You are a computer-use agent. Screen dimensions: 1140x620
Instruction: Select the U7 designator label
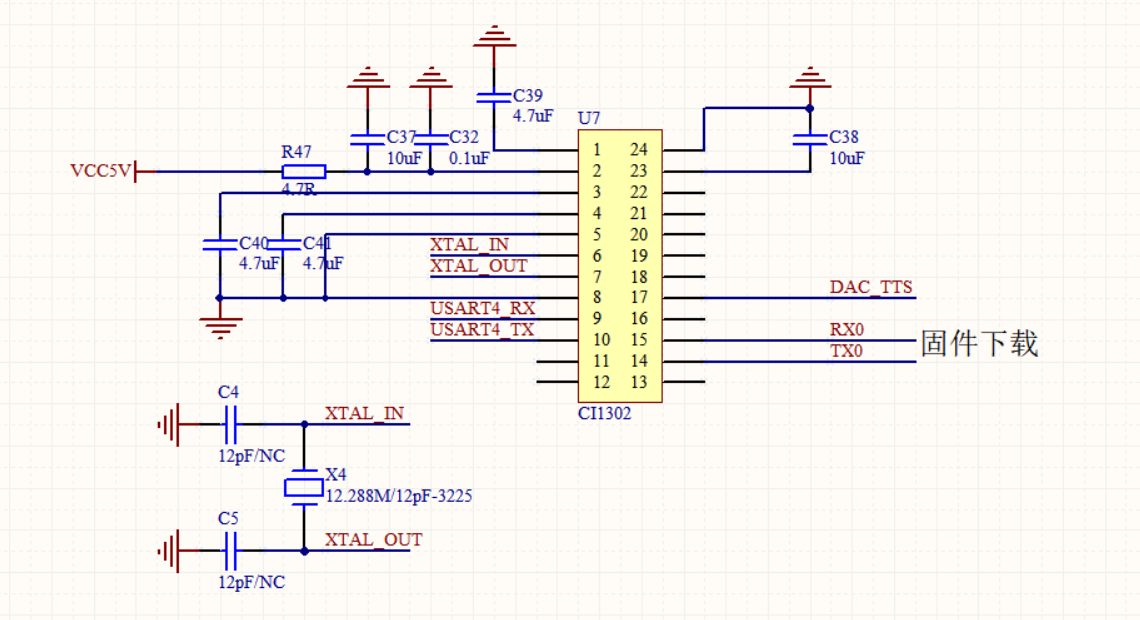[x=589, y=118]
